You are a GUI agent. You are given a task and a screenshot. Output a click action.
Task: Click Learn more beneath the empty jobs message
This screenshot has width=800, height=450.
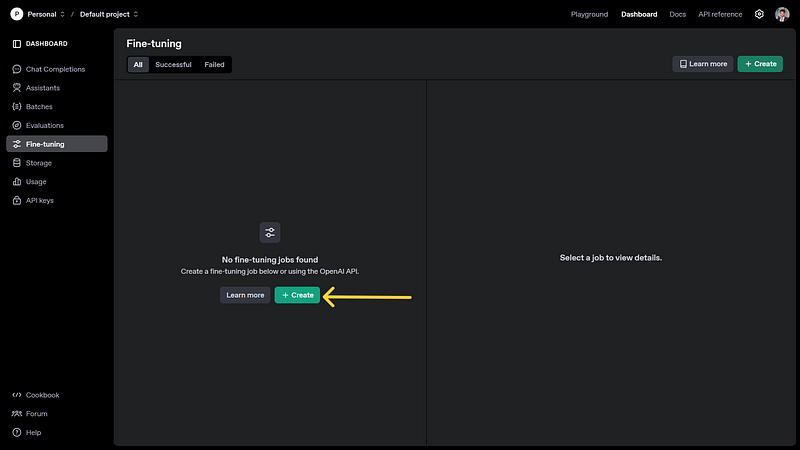(x=245, y=295)
